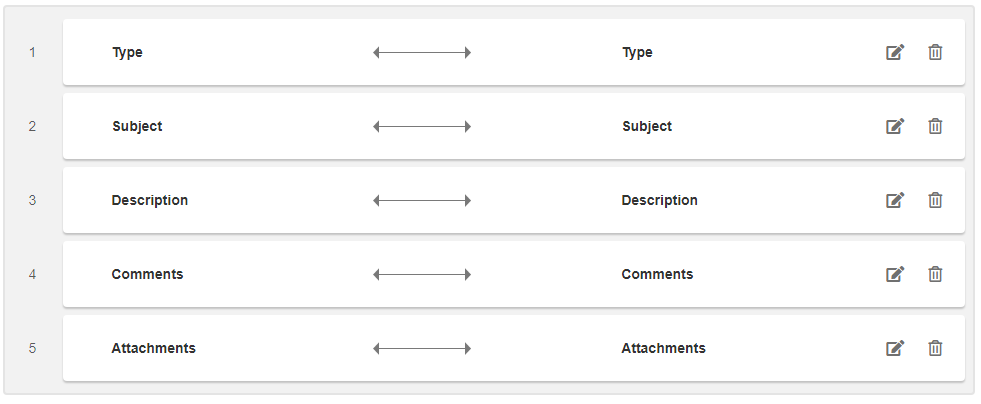Click the Type sync direction arrow
The height and width of the screenshot is (404, 981).
[x=422, y=52]
